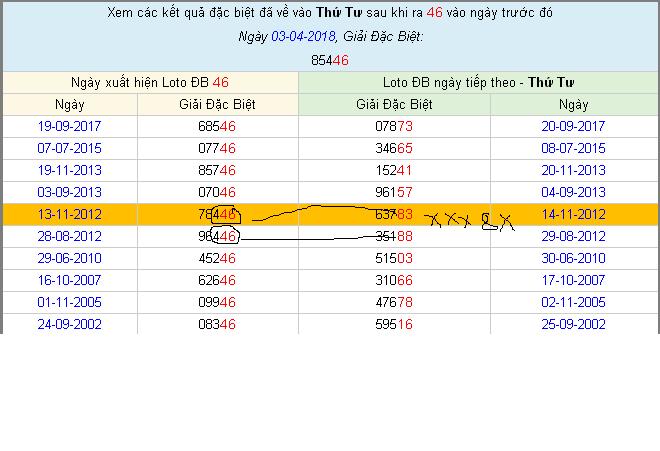Click the 'Loto ĐB ngày tiếp theo - Thứ Tư' header
This screenshot has width=660, height=451.
click(x=480, y=82)
